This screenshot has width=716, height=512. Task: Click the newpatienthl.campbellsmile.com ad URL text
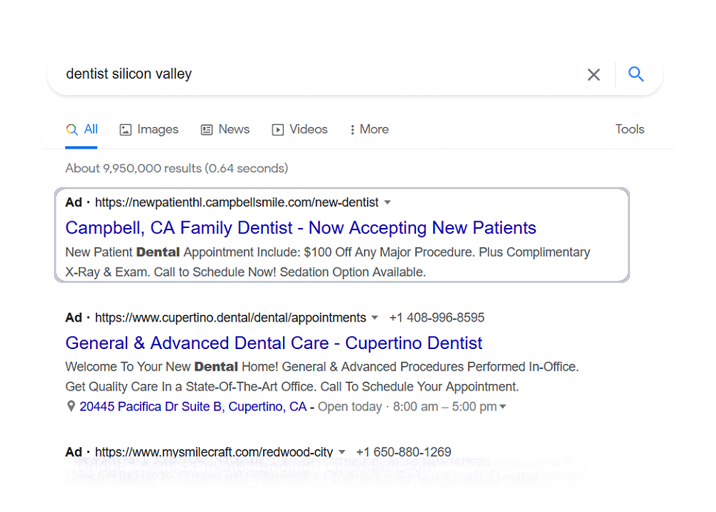237,202
